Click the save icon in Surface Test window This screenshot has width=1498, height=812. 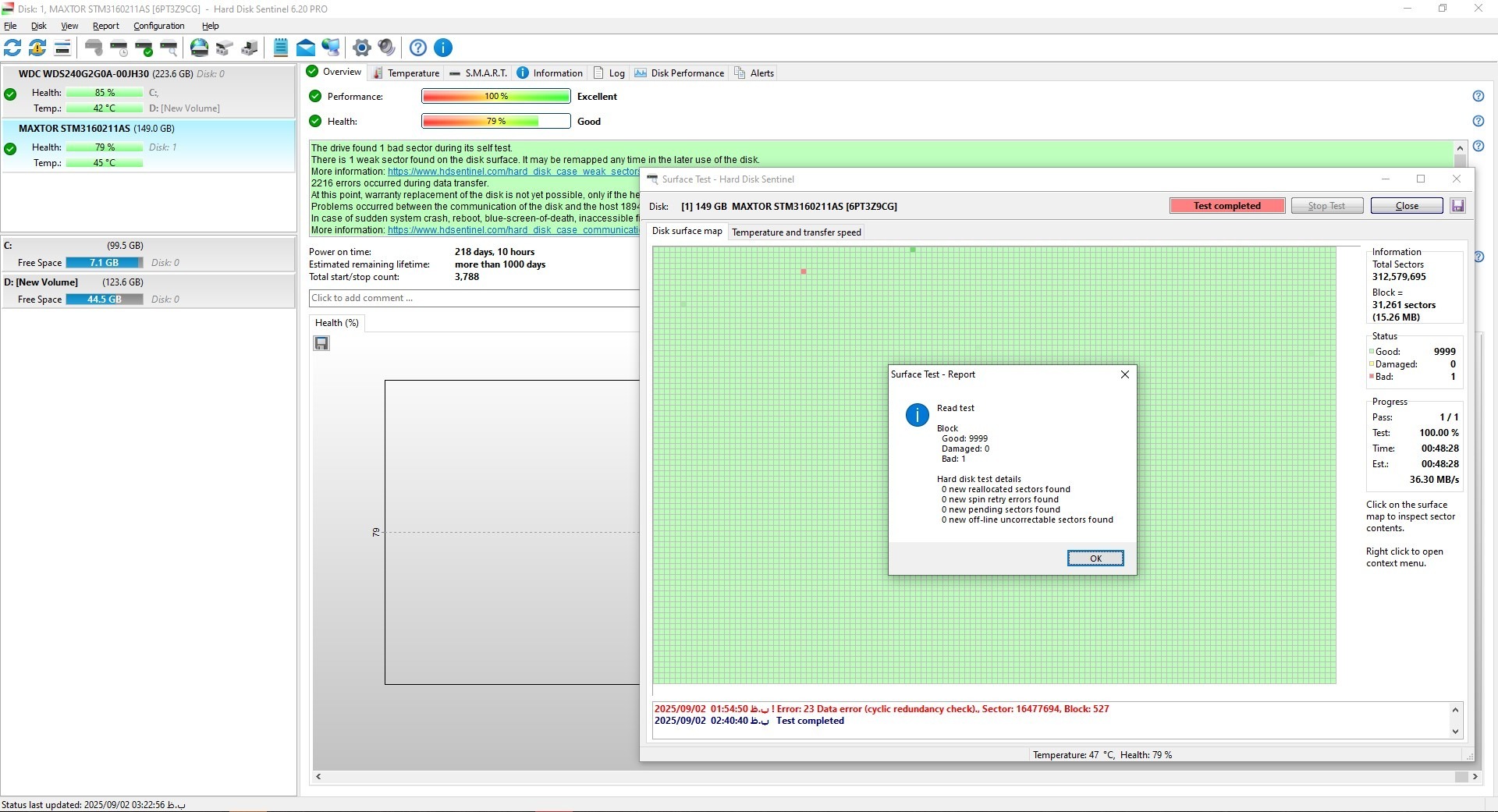tap(1457, 206)
